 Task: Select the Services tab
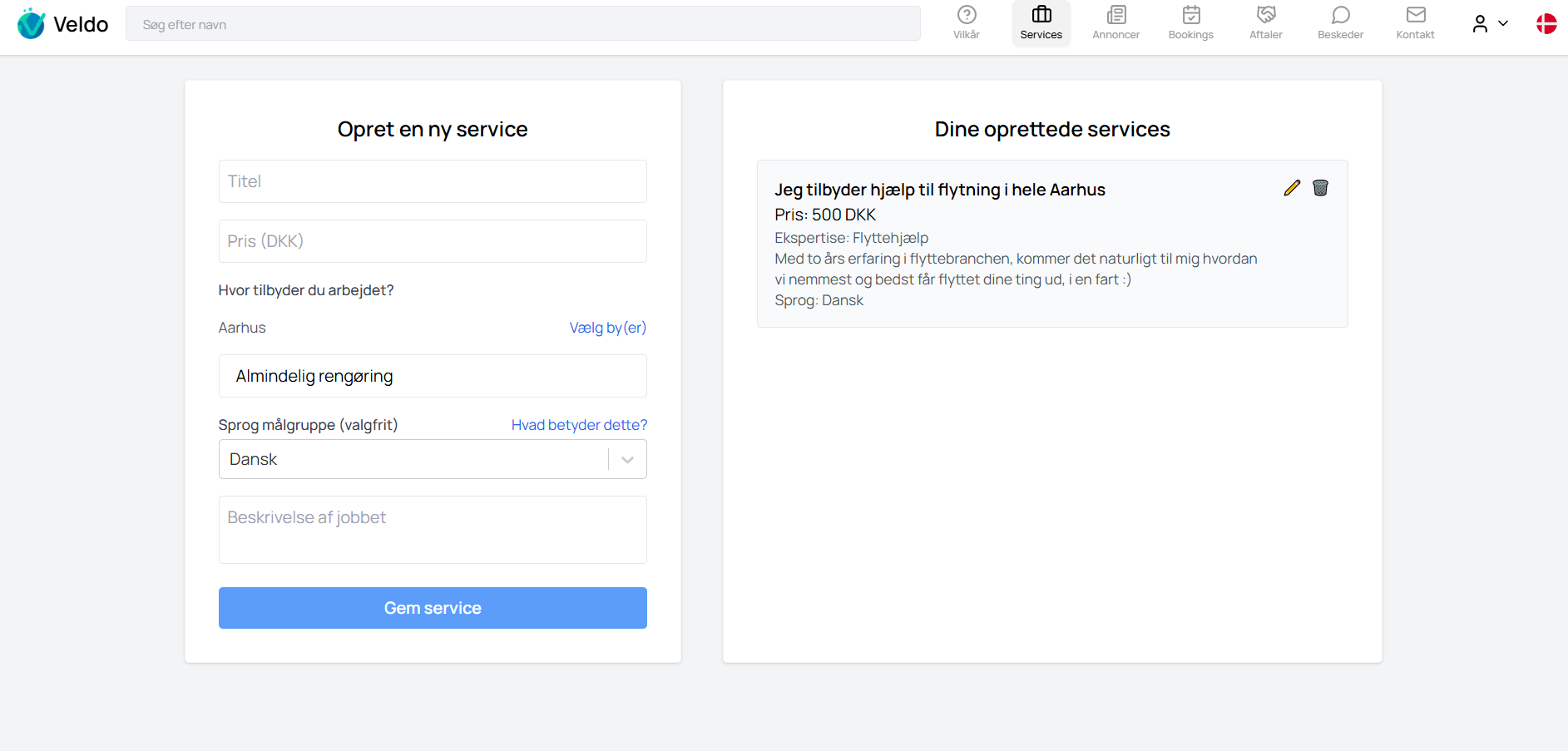(x=1041, y=23)
